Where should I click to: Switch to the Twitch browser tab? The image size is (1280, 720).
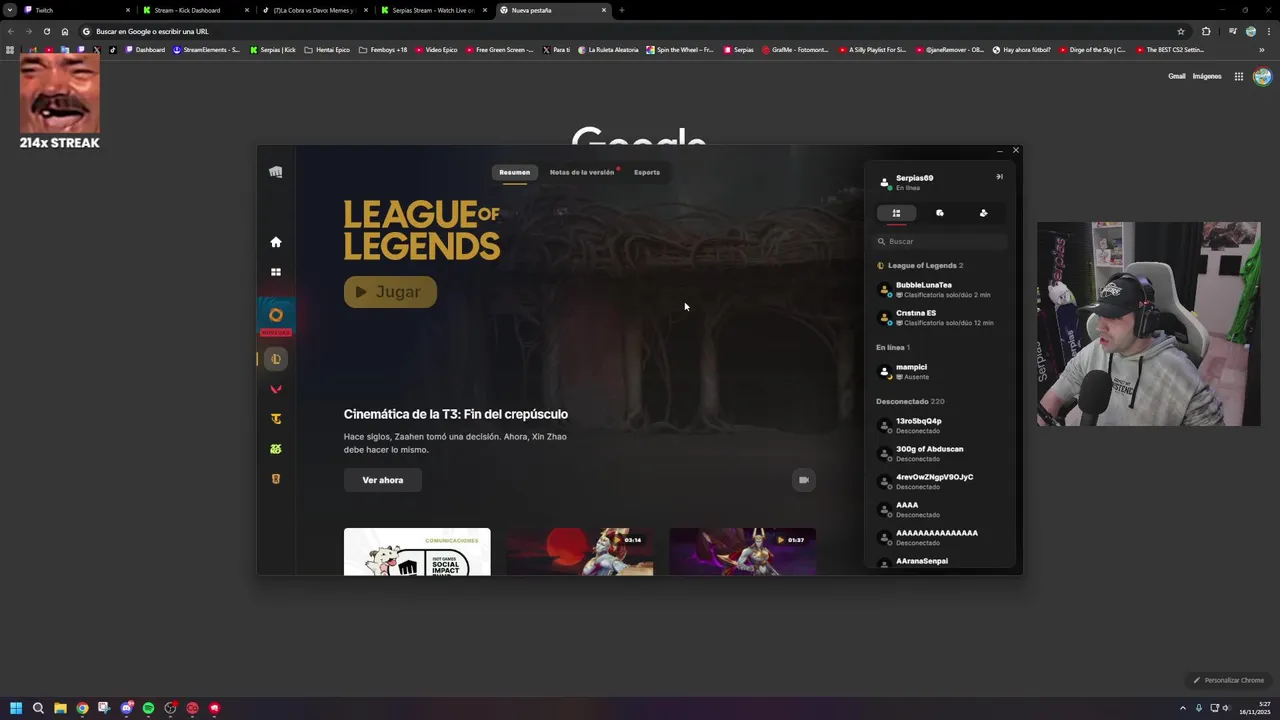(x=75, y=10)
